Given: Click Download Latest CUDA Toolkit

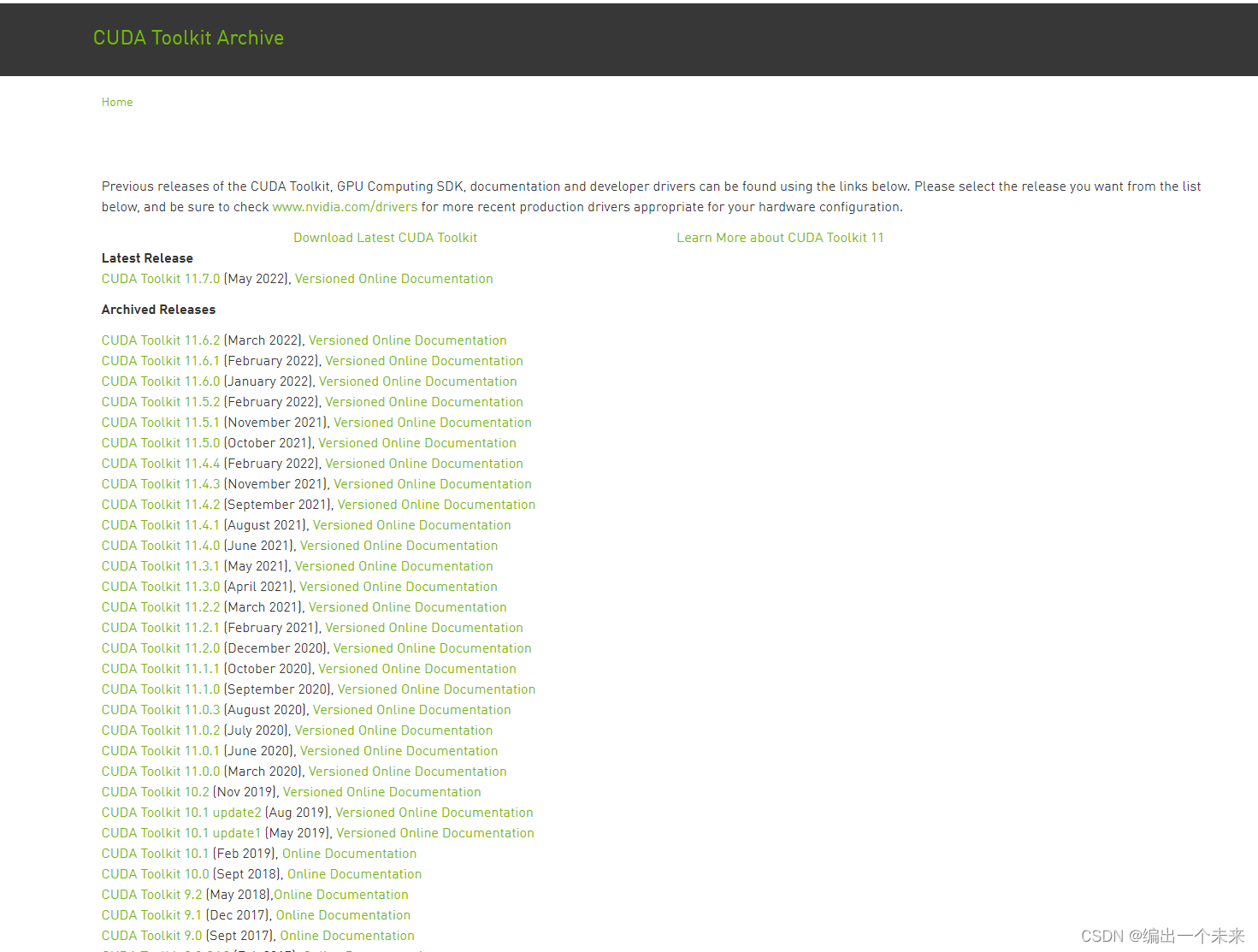Looking at the screenshot, I should 385,238.
